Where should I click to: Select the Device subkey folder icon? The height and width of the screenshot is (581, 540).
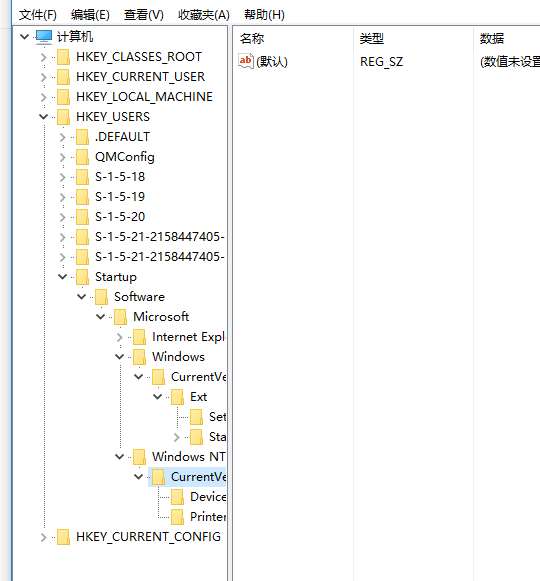pyautogui.click(x=177, y=497)
